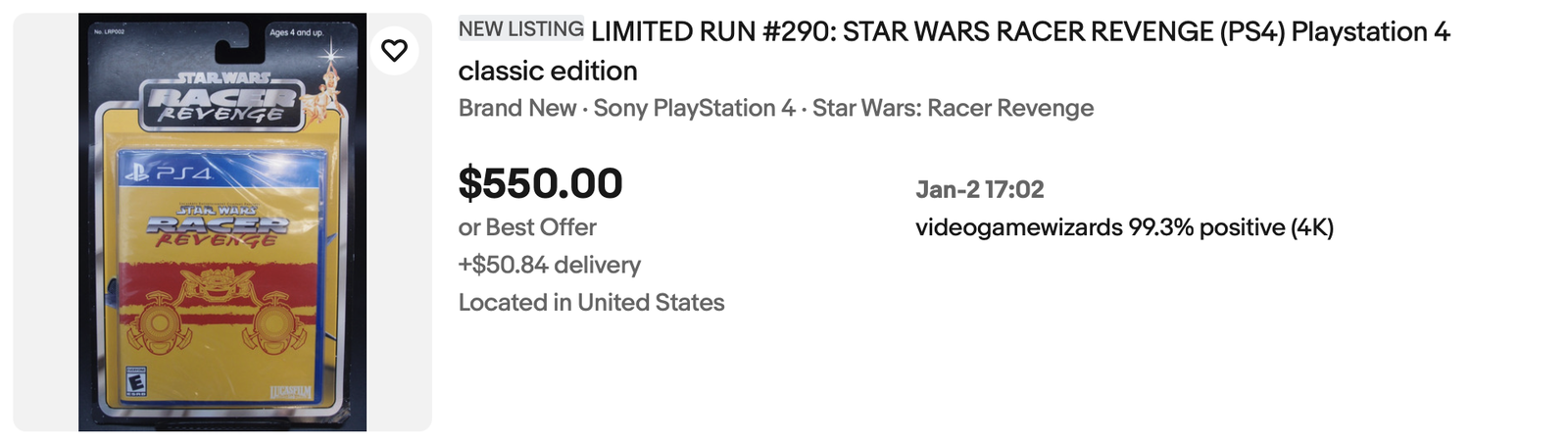The image size is (1568, 443).
Task: Click the "classic edition" title text
Action: 548,71
